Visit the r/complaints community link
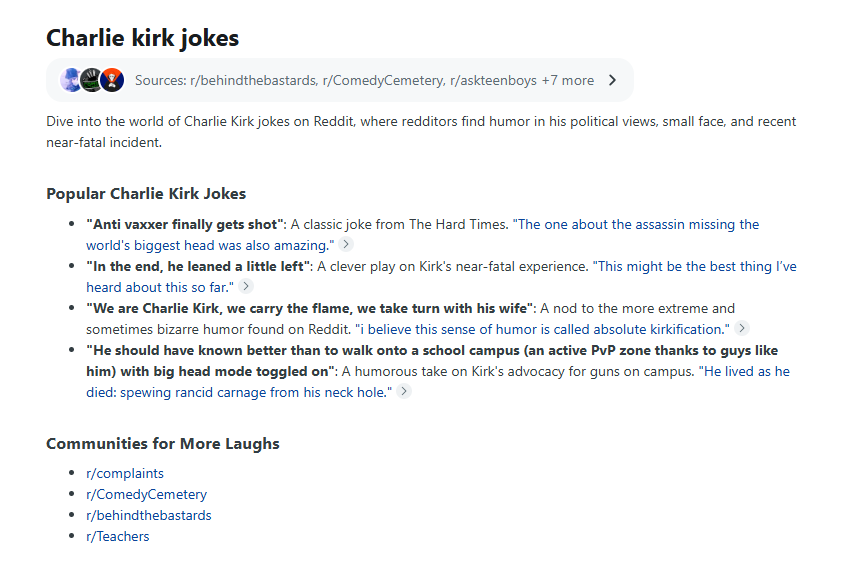The image size is (845, 576). [x=125, y=473]
